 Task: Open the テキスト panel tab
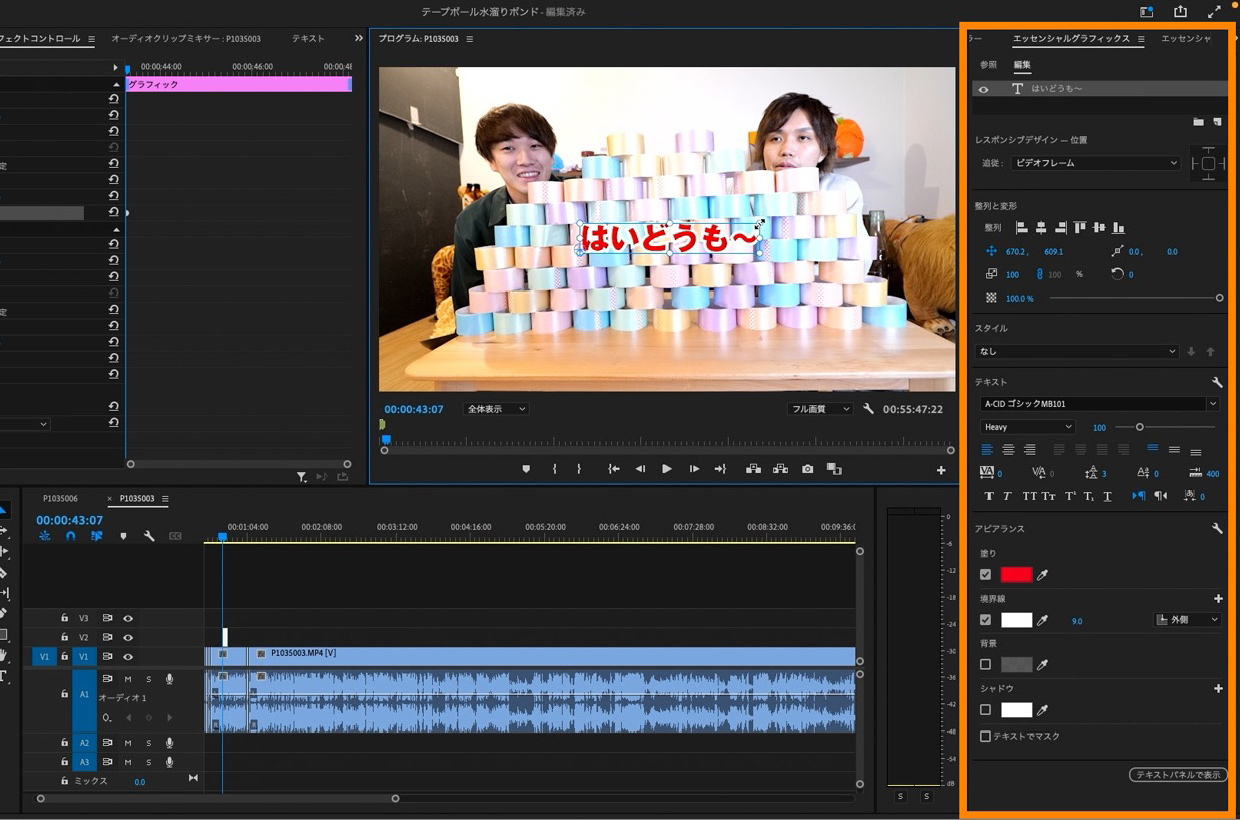pos(308,38)
